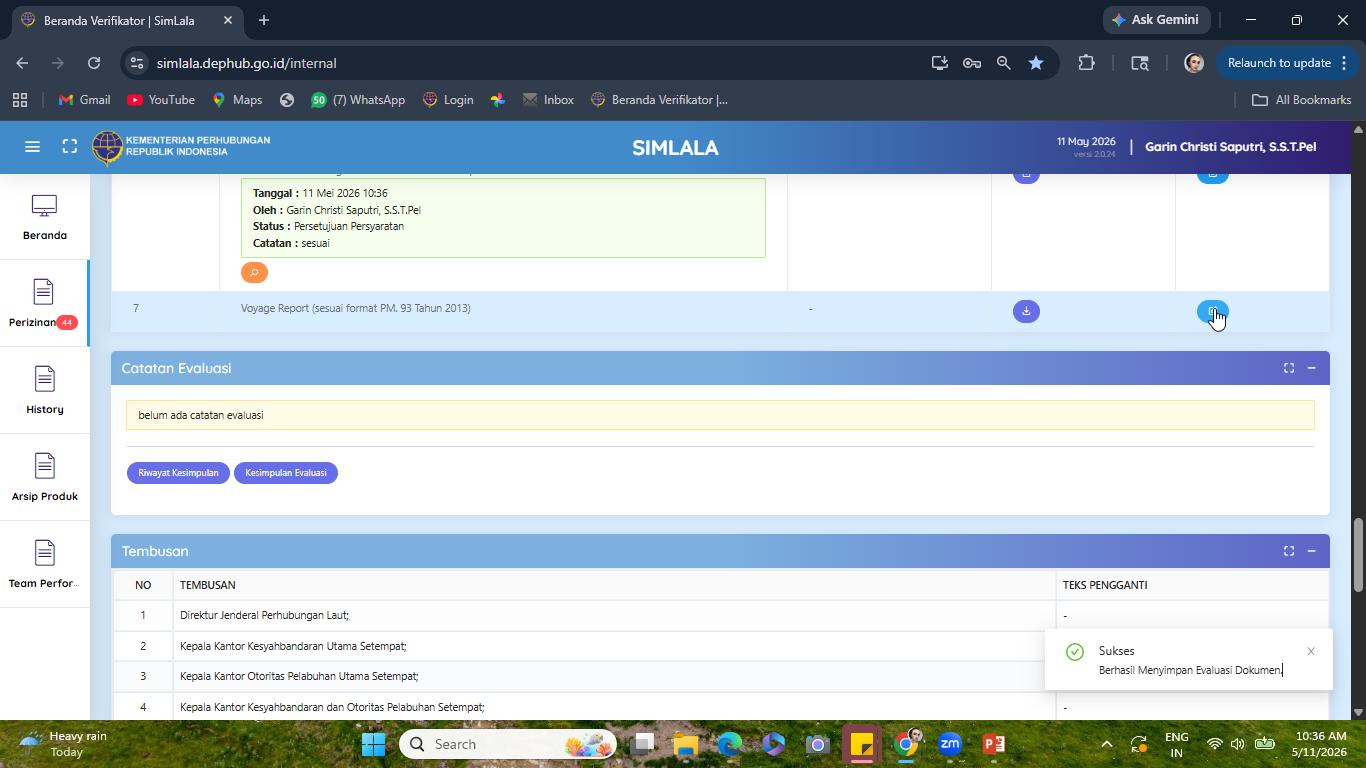Click the page vertical scrollbar thumb

[1357, 555]
